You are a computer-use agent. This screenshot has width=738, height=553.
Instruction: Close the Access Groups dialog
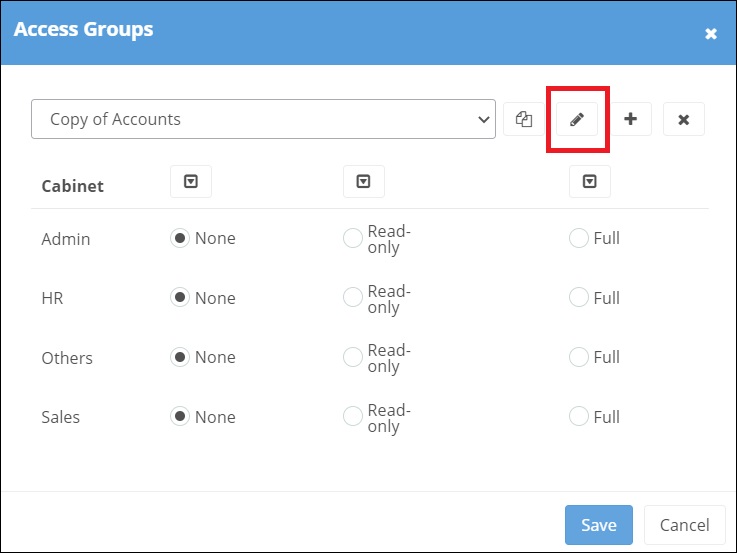click(x=711, y=33)
